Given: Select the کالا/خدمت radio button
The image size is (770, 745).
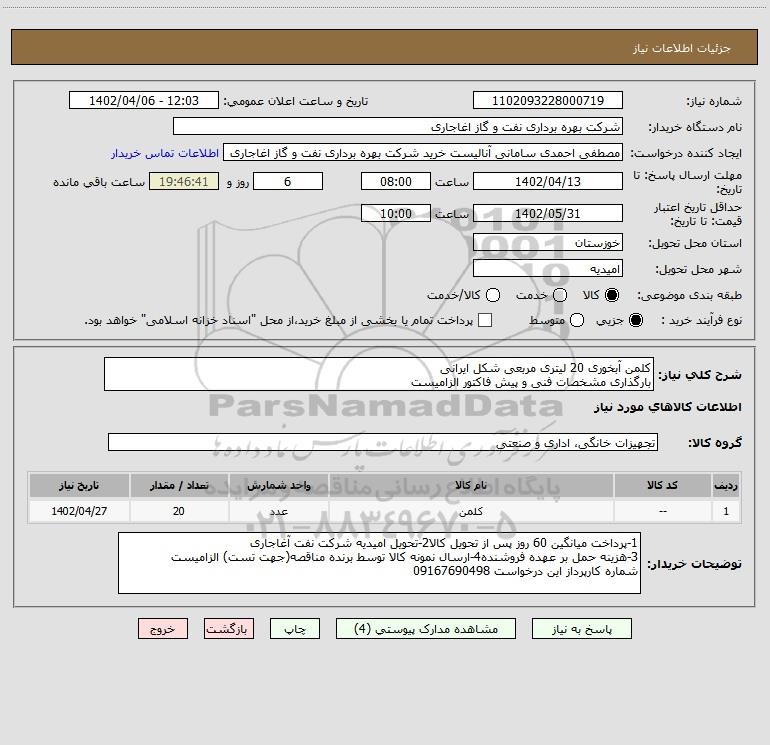Looking at the screenshot, I should (493, 295).
